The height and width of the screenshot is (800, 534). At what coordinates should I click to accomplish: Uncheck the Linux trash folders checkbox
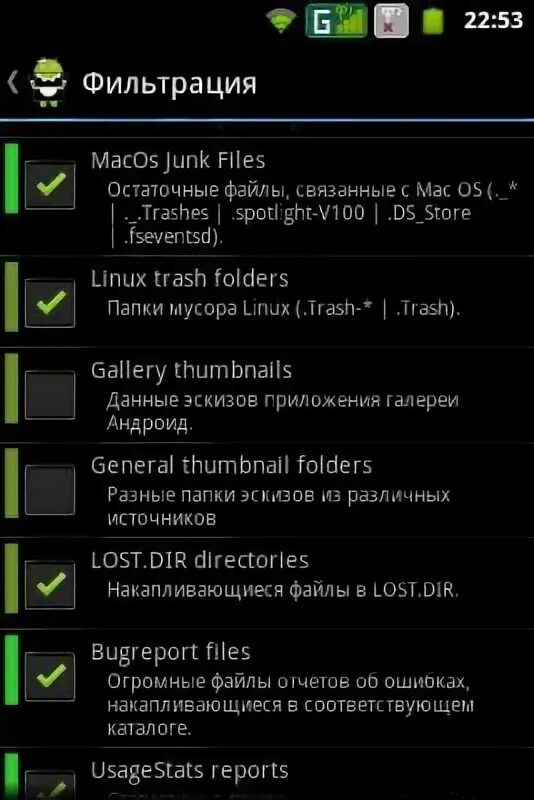[x=50, y=303]
